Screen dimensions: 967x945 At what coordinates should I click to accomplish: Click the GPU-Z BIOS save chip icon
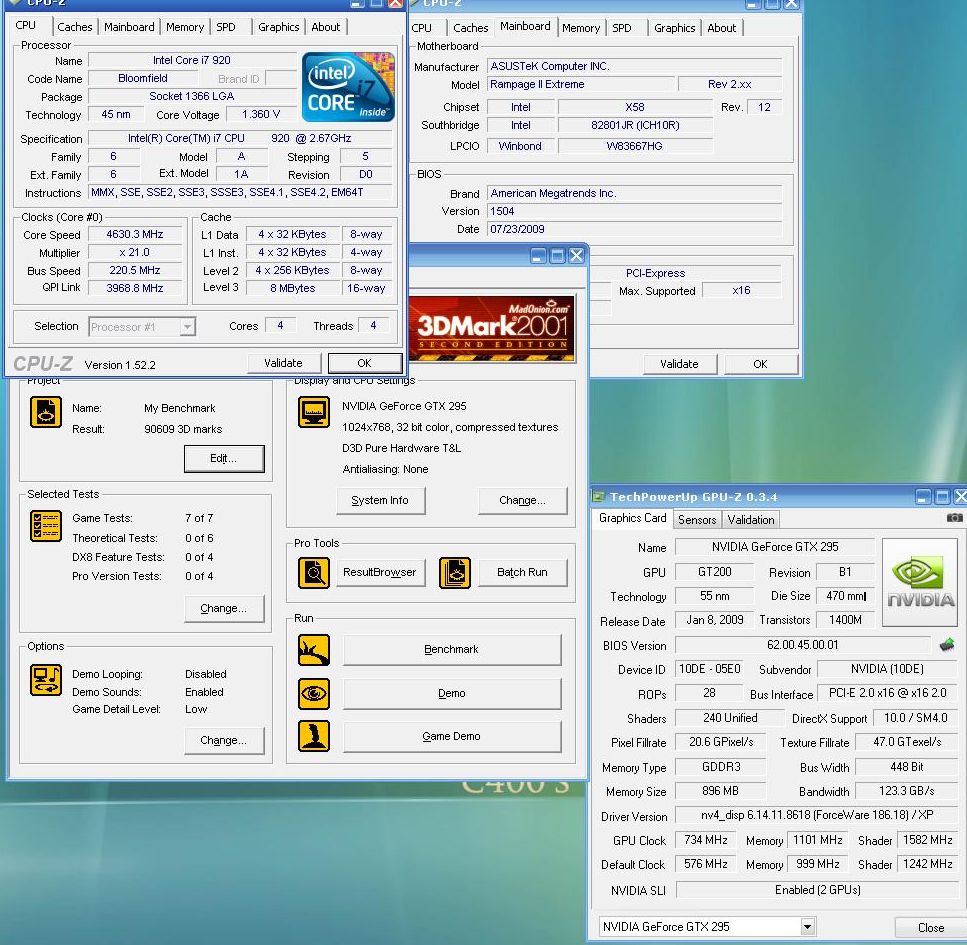coord(947,645)
